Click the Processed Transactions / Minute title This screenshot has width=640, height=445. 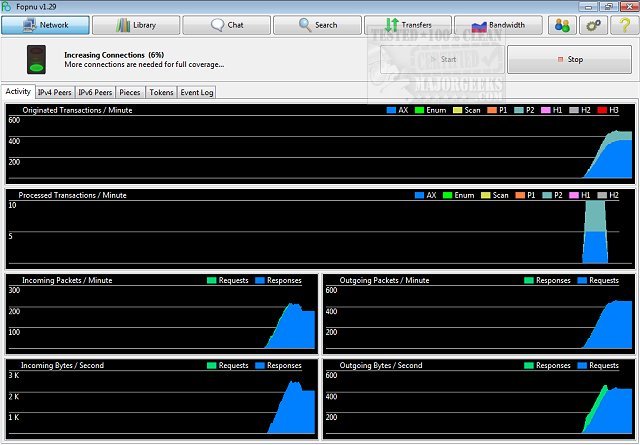coord(73,196)
